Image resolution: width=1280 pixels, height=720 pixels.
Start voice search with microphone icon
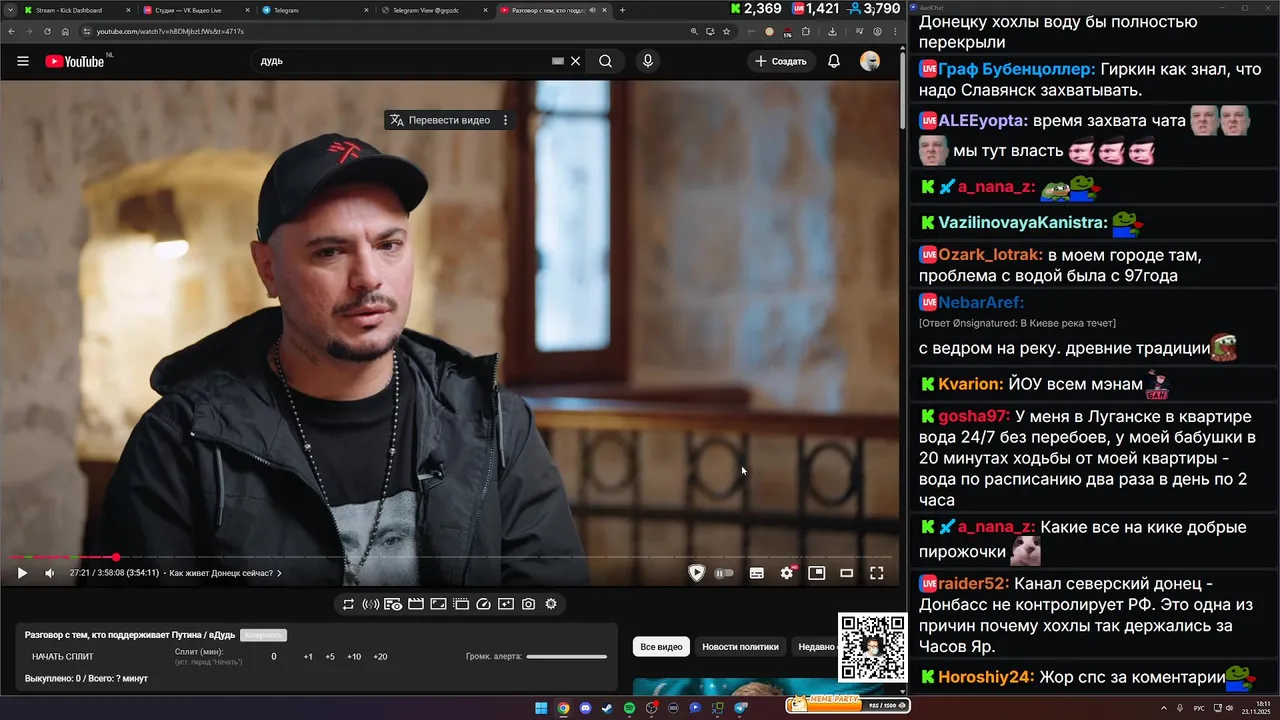648,61
